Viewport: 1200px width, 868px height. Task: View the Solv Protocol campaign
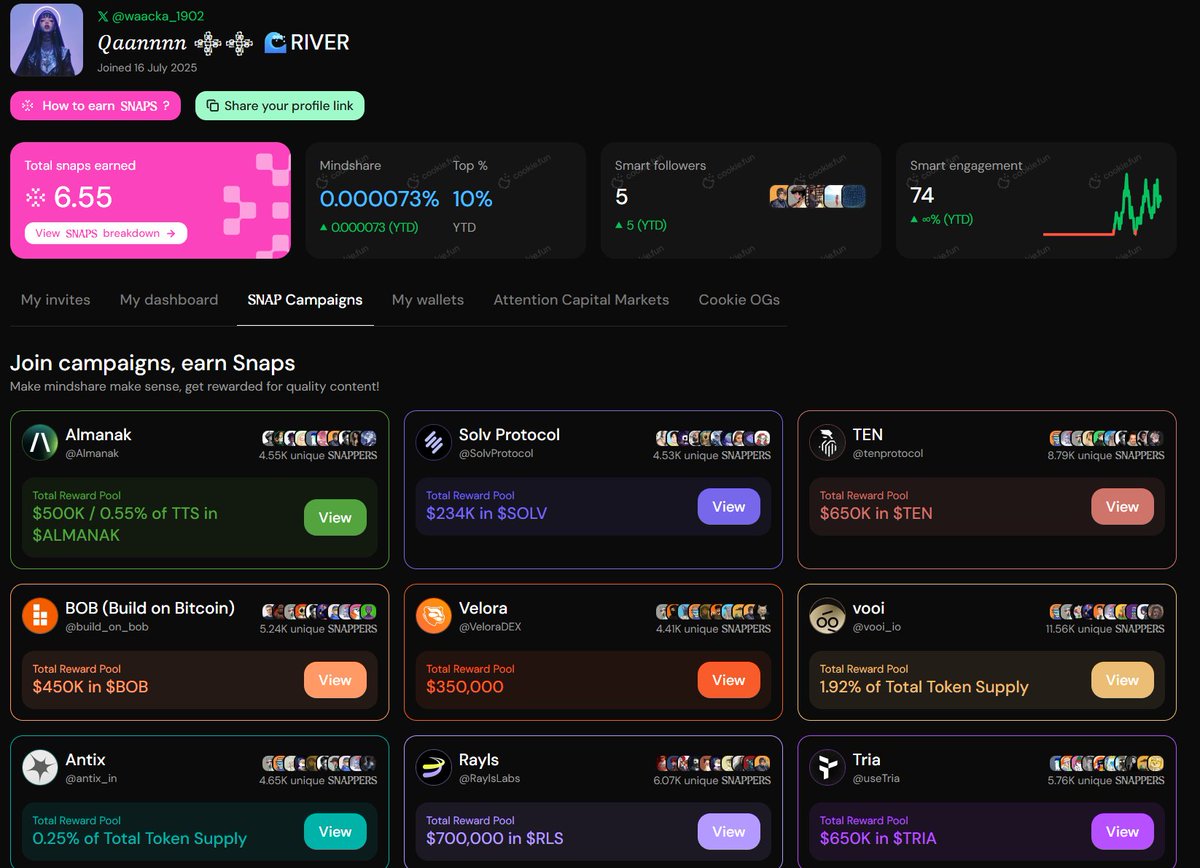[x=729, y=507]
